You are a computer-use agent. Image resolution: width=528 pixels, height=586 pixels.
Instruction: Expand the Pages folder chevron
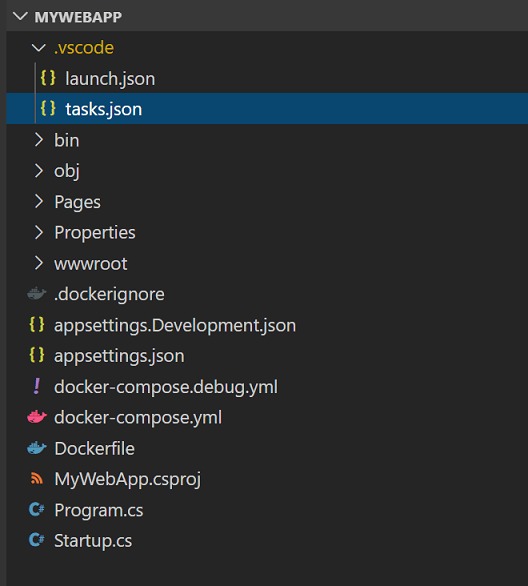[38, 201]
